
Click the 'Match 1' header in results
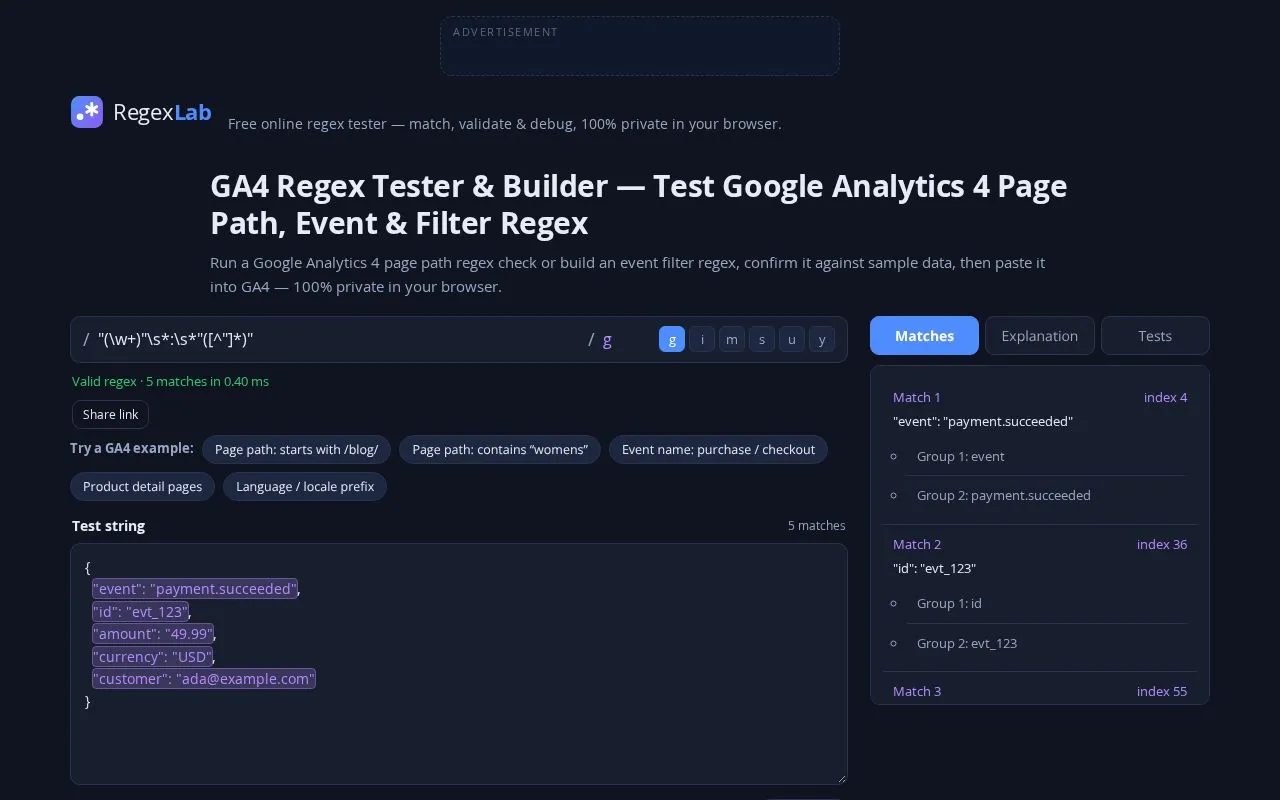coord(917,398)
